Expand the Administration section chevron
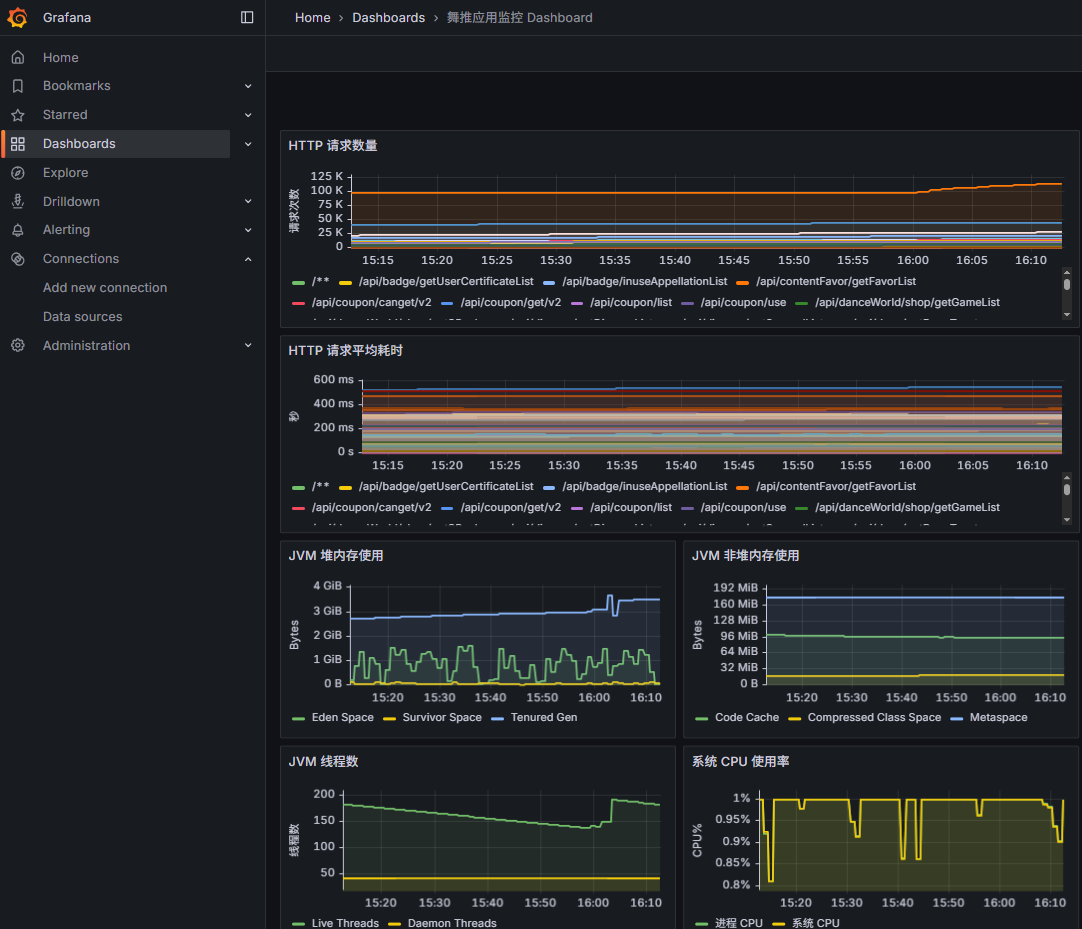The image size is (1082, 929). [248, 345]
